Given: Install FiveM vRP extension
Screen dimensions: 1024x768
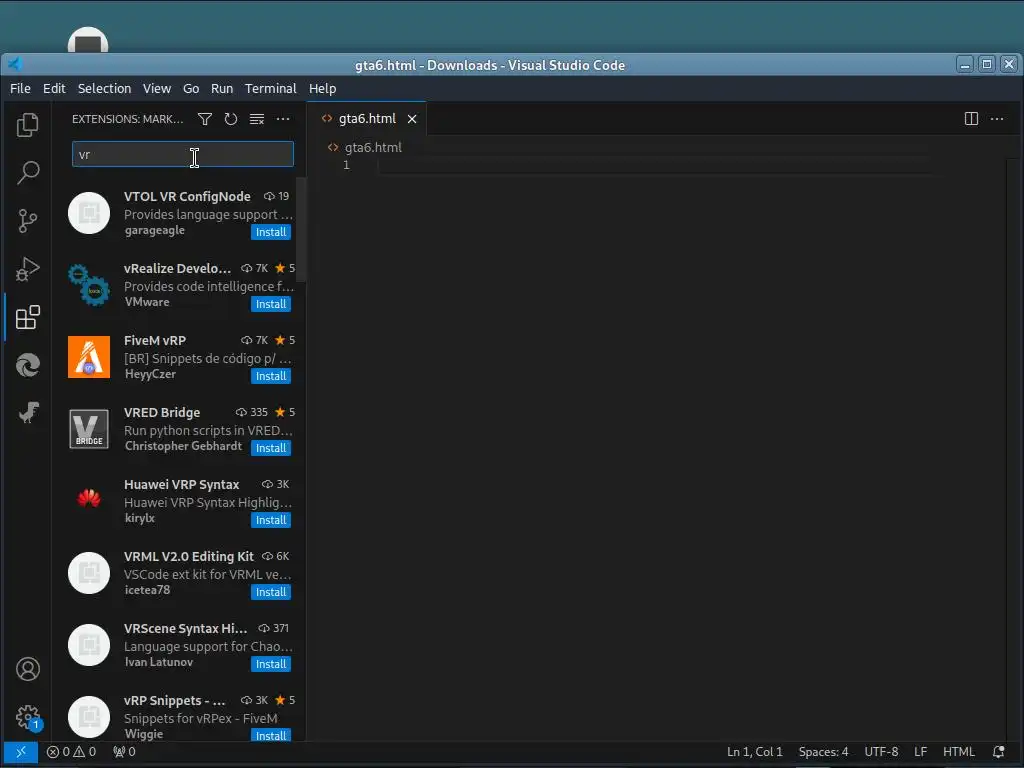Looking at the screenshot, I should pos(271,376).
